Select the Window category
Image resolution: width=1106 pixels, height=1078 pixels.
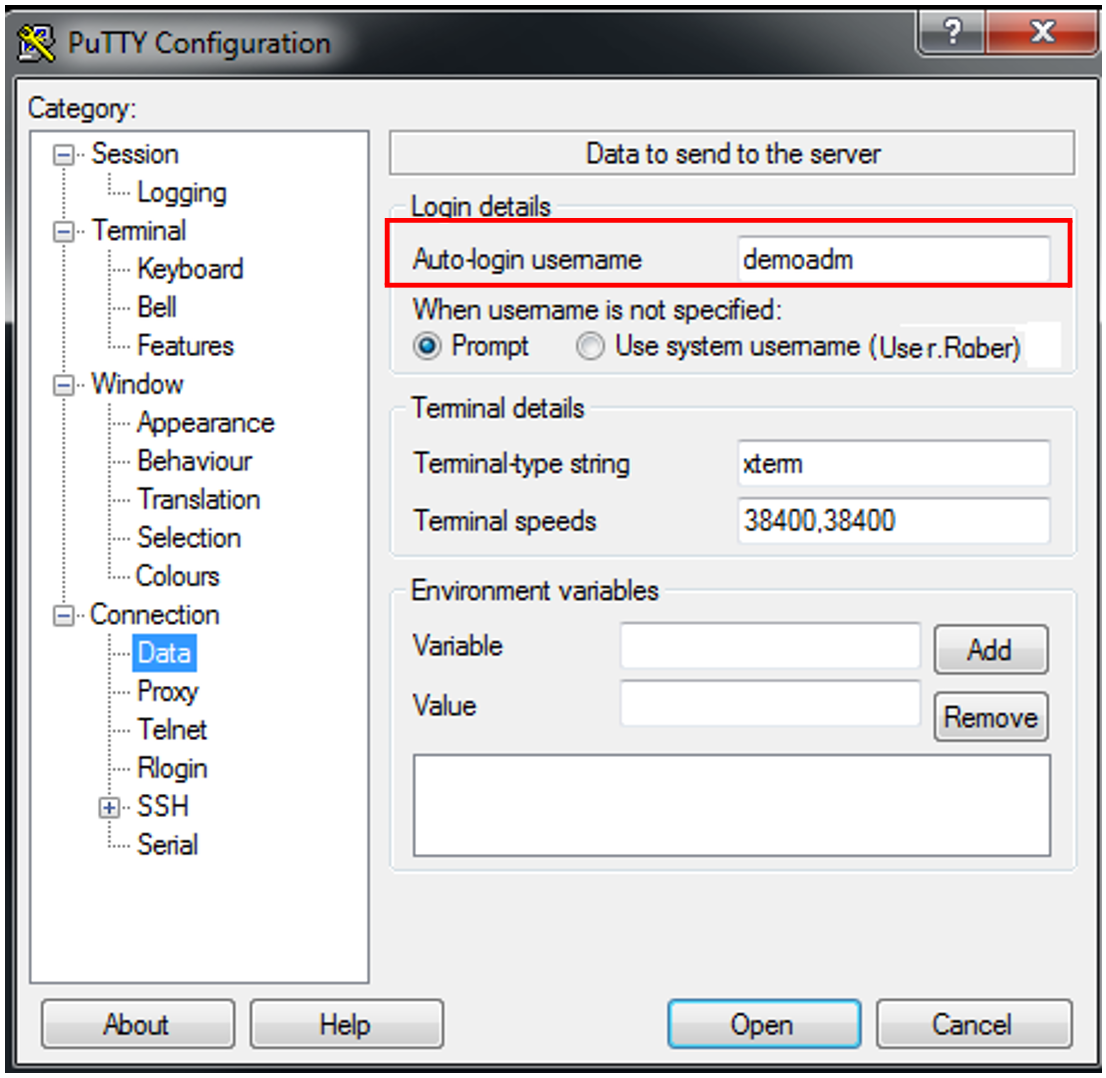[137, 384]
